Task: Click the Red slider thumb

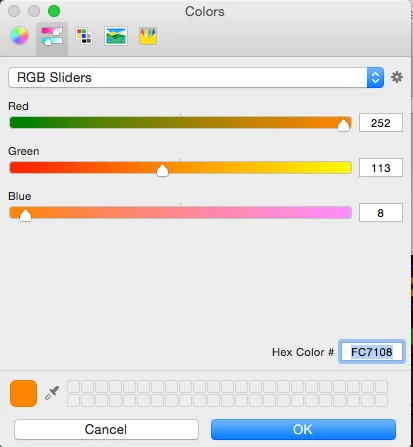Action: point(343,125)
